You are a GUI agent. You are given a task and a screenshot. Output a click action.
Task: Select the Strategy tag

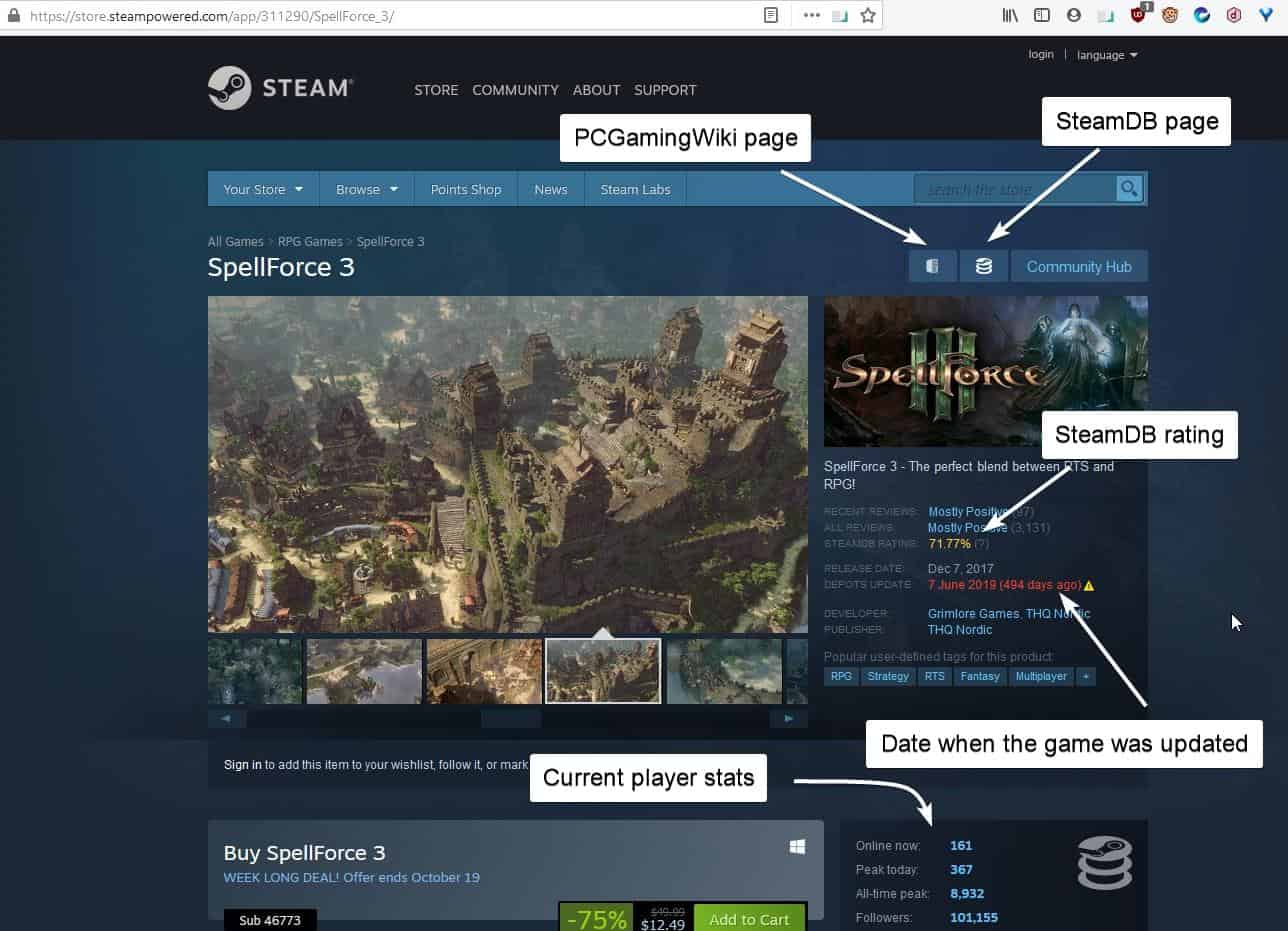(888, 676)
